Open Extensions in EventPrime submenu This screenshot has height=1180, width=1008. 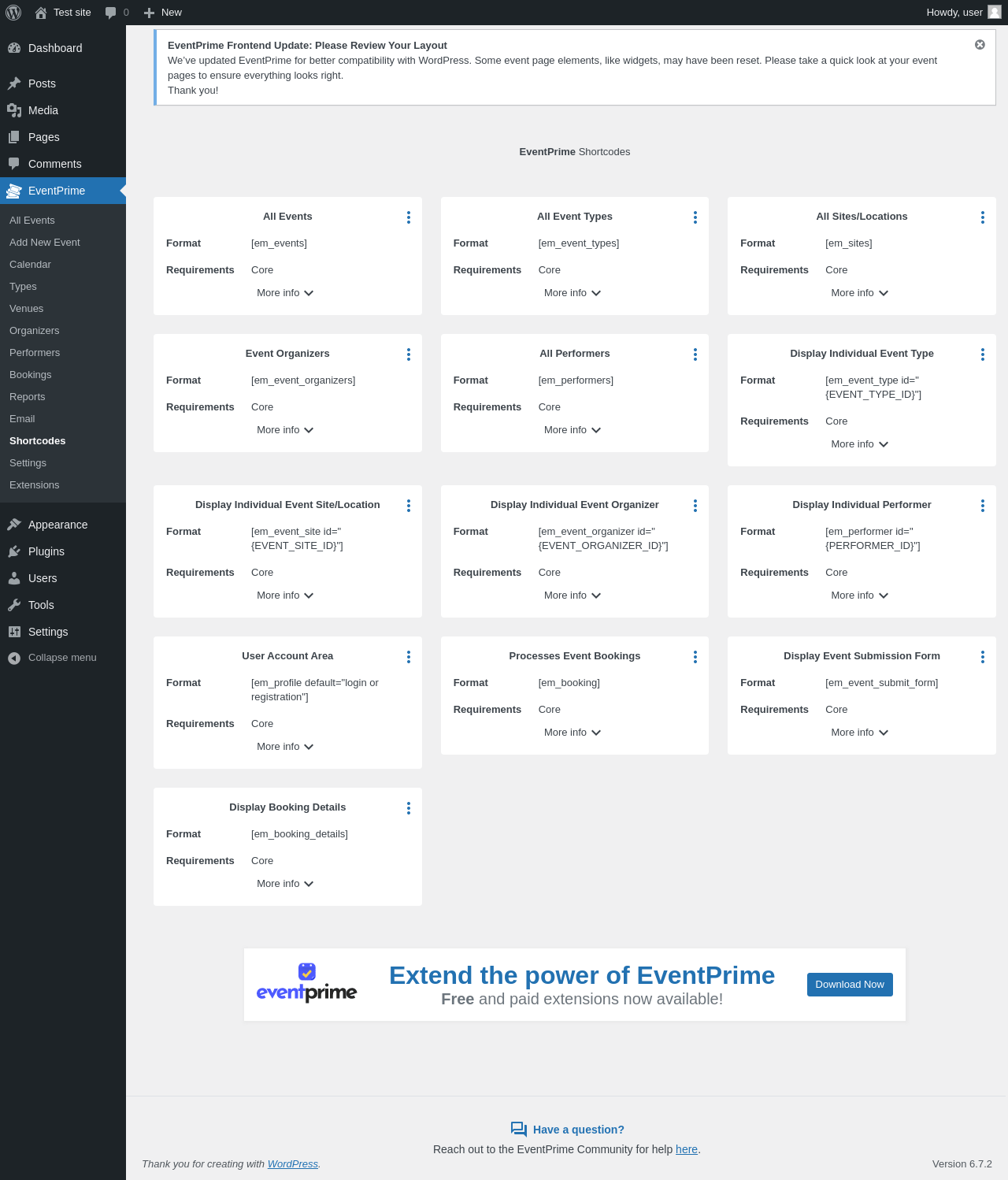tap(35, 485)
